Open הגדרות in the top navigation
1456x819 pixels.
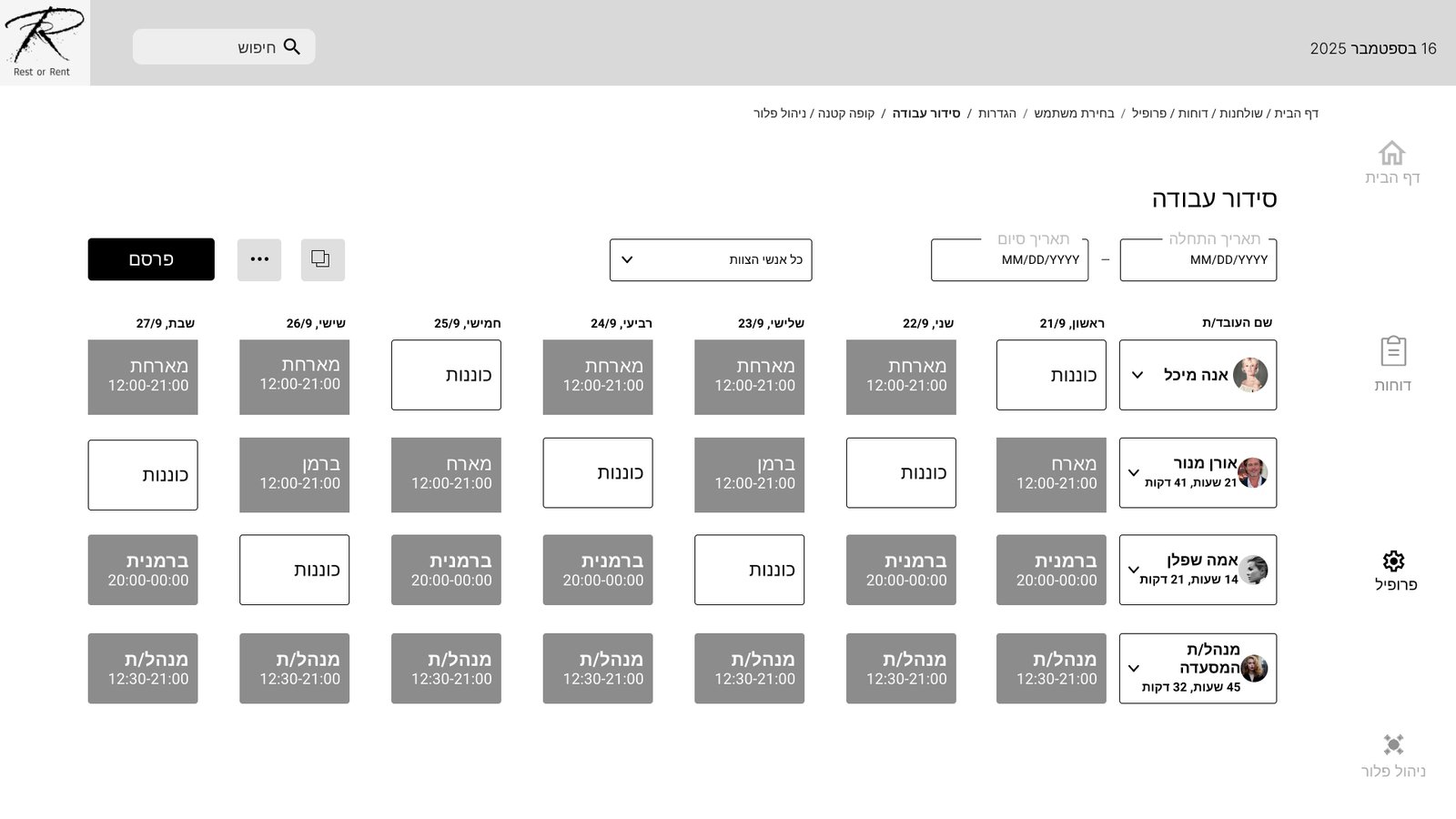pyautogui.click(x=996, y=114)
